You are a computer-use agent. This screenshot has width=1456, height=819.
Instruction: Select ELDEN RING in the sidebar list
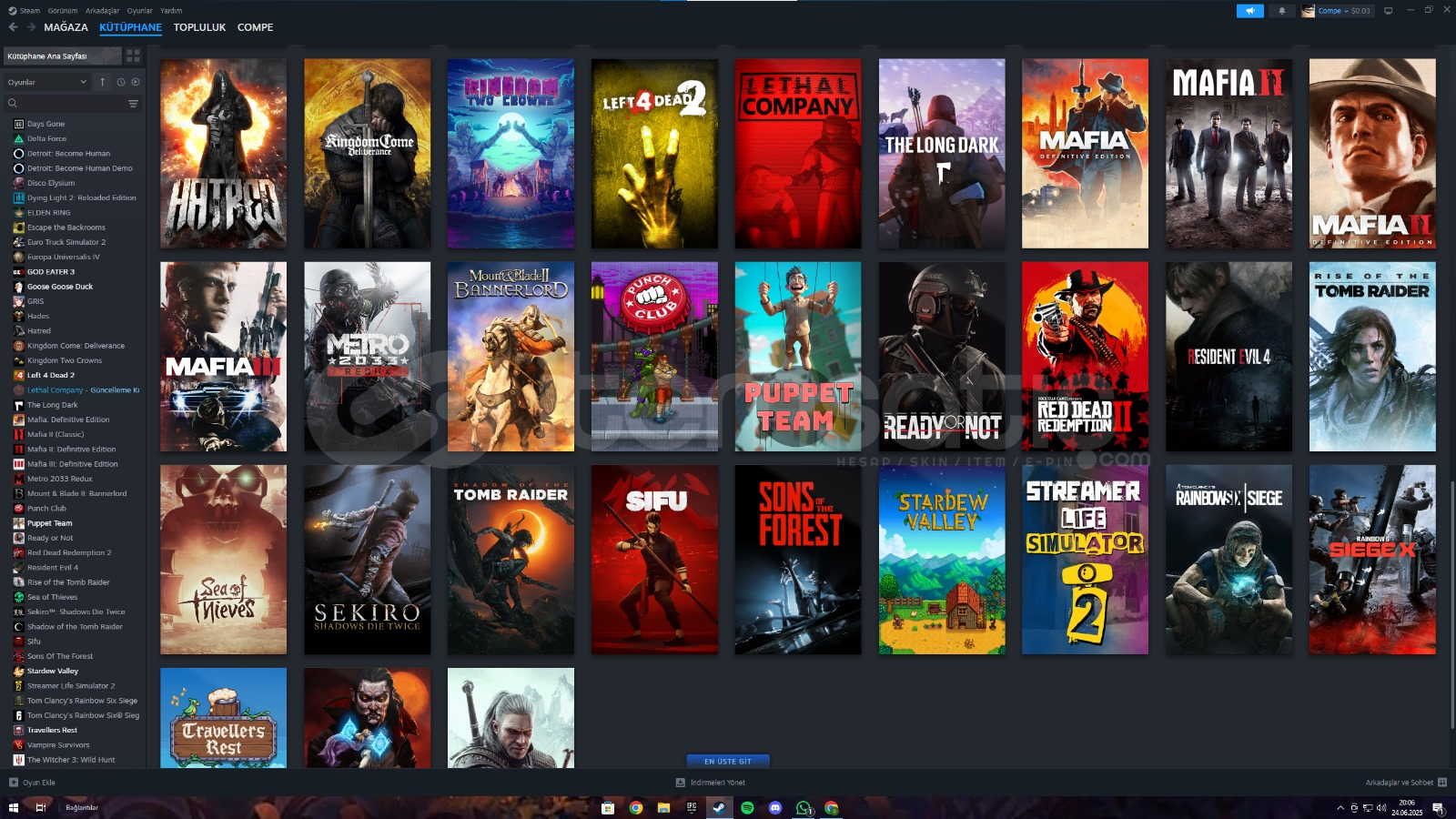pyautogui.click(x=48, y=213)
